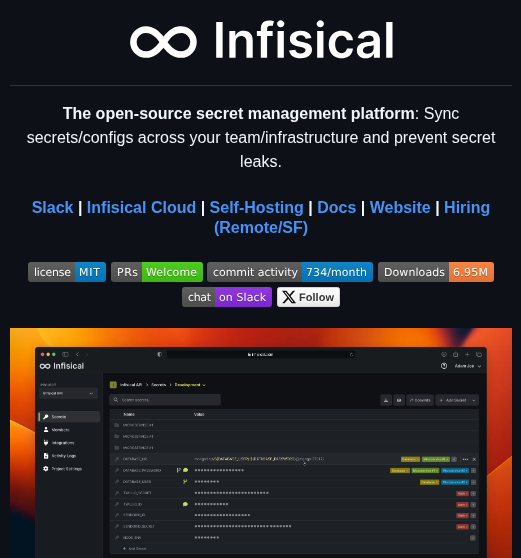Click the bottom Add Secret row link
The image size is (521, 558).
click(135, 549)
